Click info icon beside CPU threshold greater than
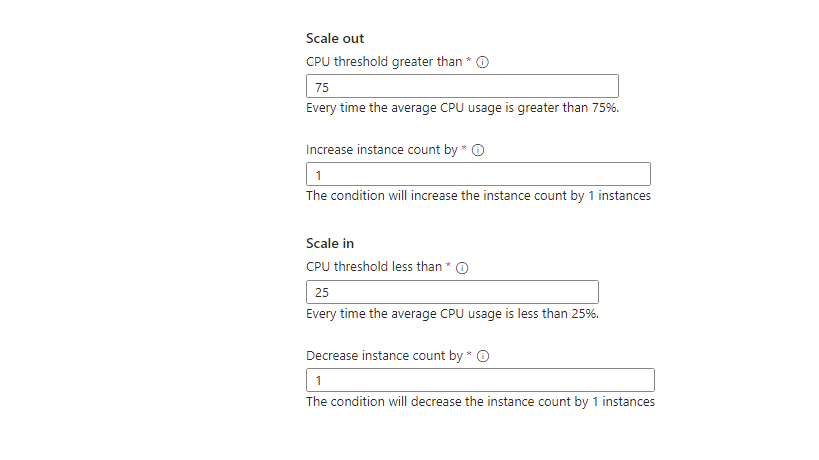This screenshot has height=460, width=819. click(x=482, y=62)
